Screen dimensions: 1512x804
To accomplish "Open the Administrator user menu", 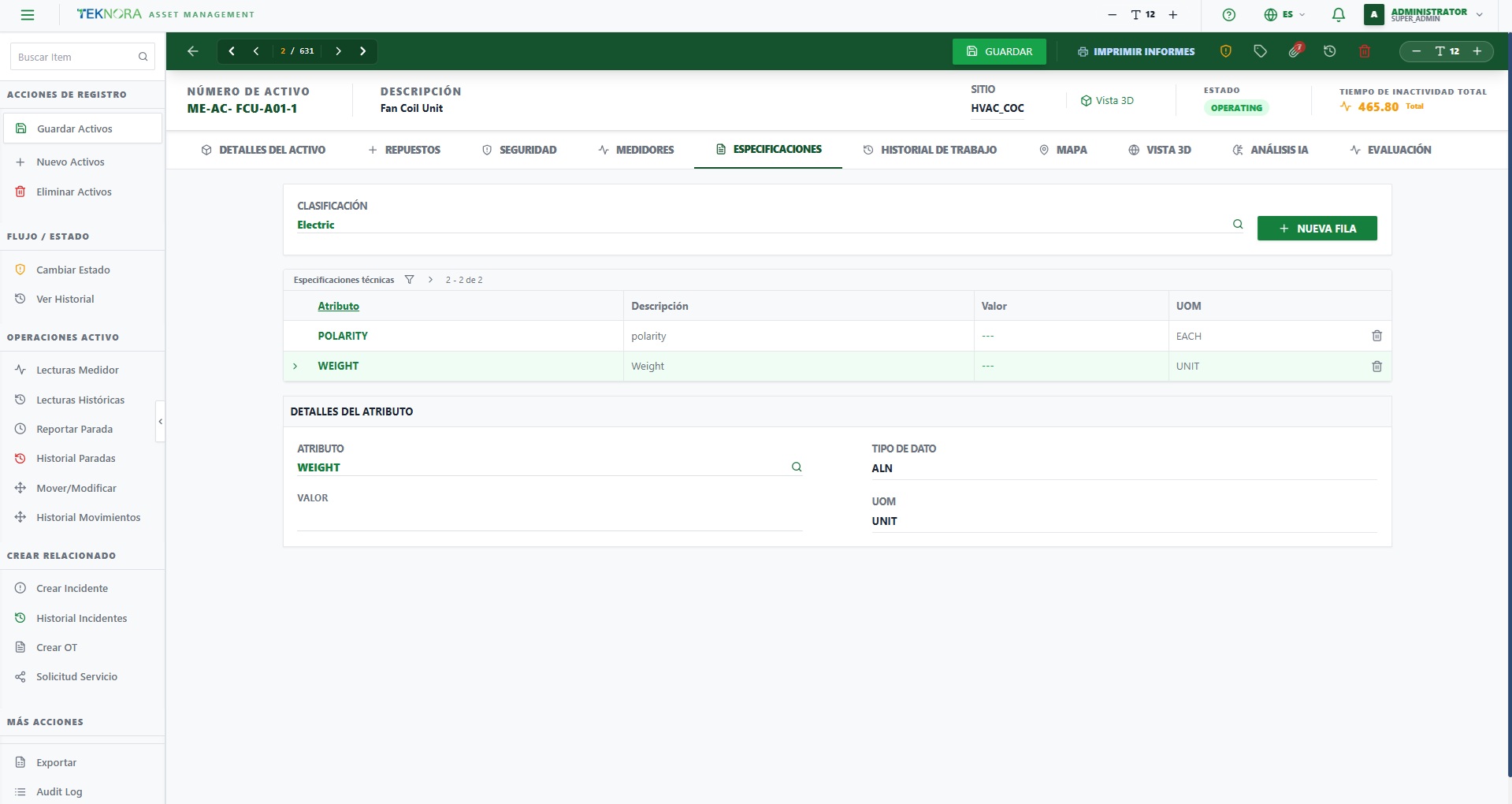I will point(1424,15).
